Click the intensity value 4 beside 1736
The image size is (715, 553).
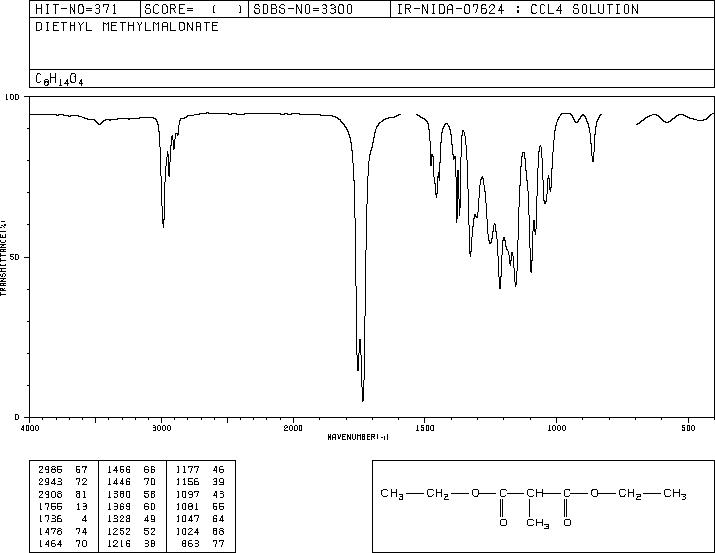(84, 519)
